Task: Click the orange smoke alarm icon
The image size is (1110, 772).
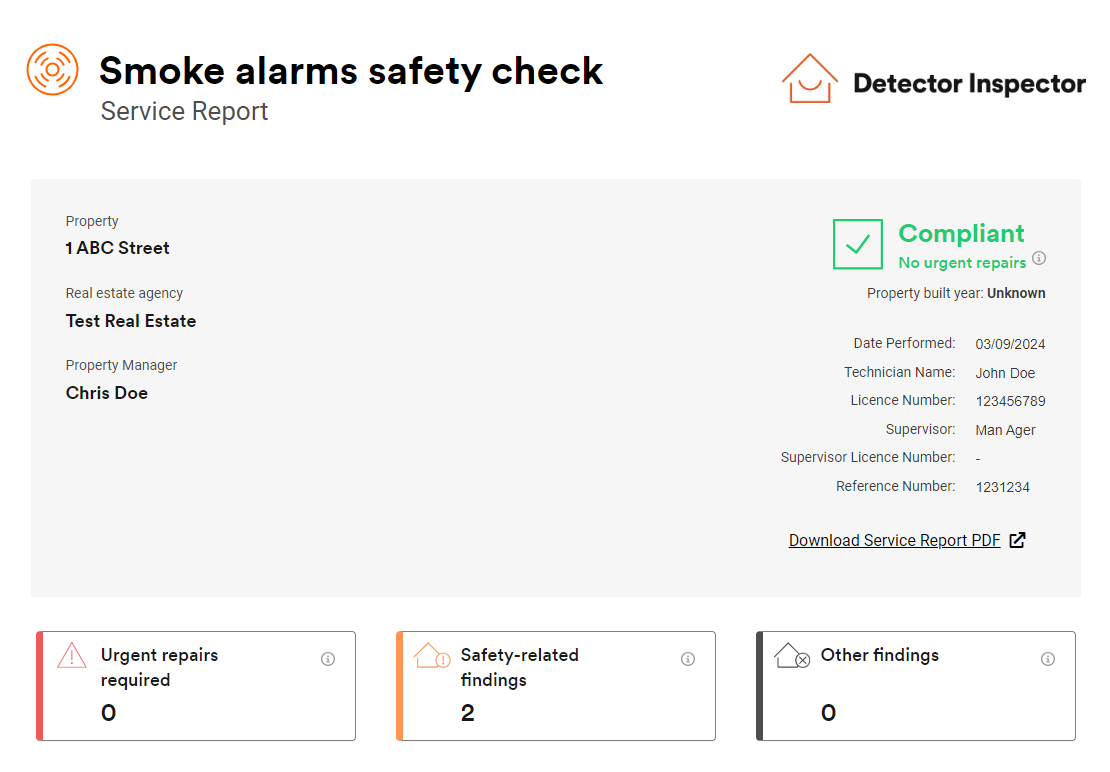Action: point(52,69)
